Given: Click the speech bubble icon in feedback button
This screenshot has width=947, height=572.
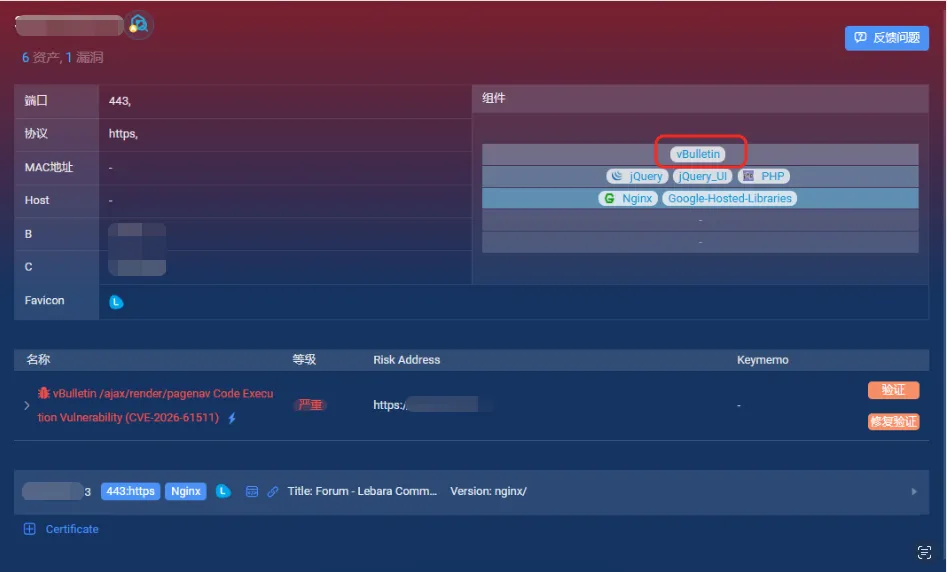Looking at the screenshot, I should pos(860,37).
